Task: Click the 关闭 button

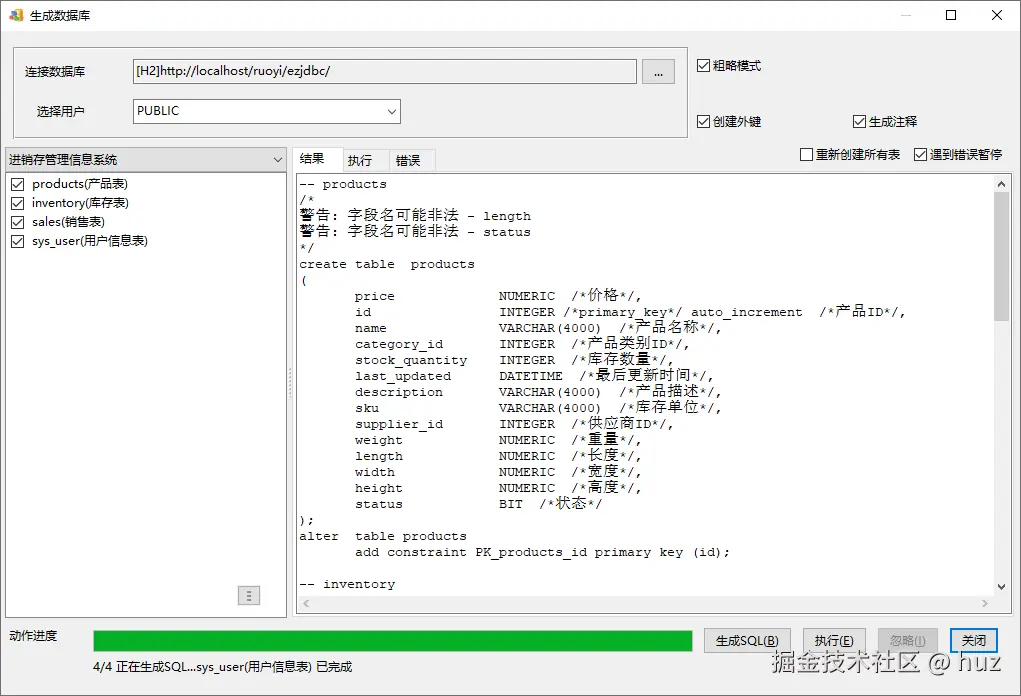Action: coord(973,641)
